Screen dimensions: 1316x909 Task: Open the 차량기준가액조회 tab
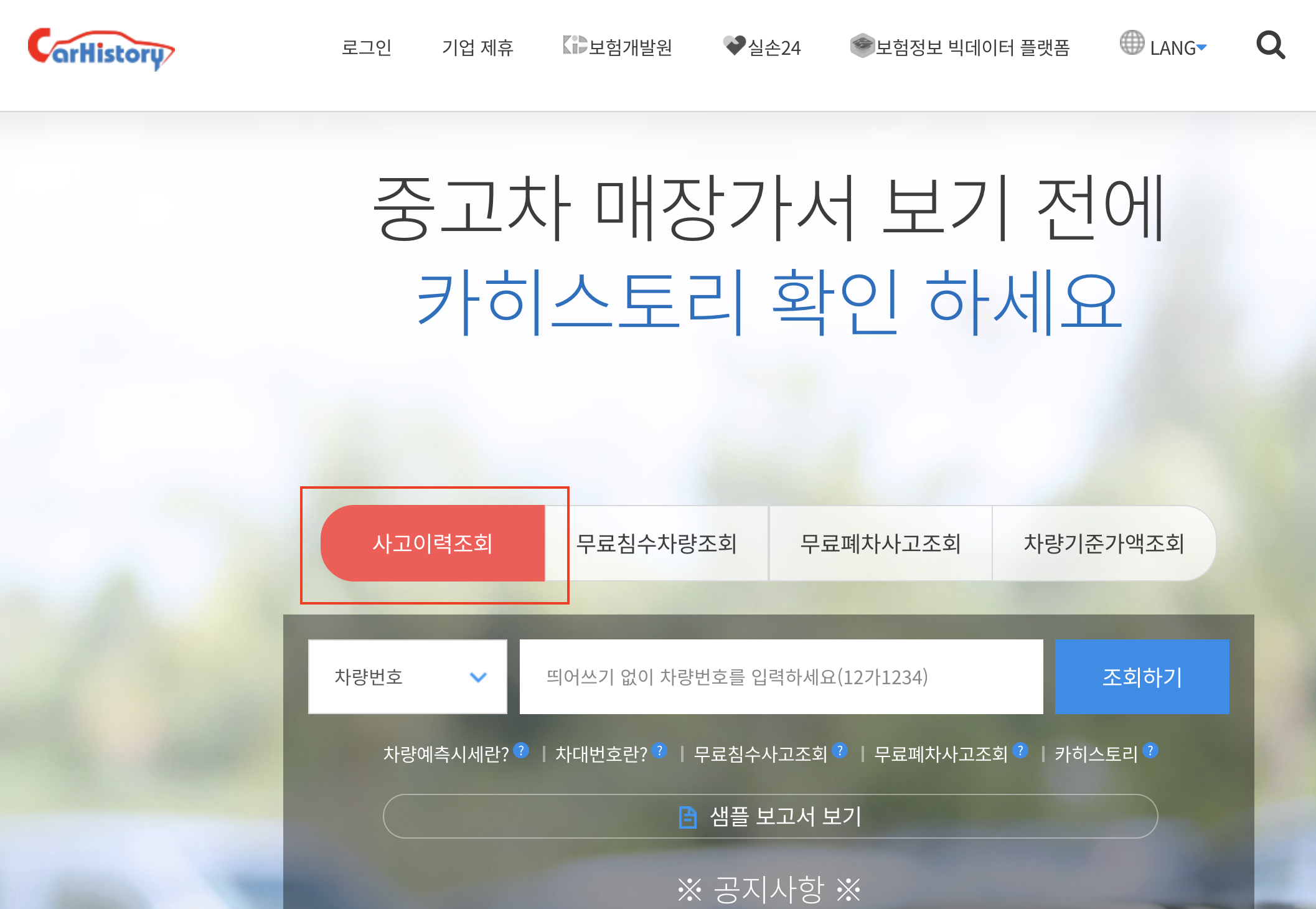click(1104, 544)
